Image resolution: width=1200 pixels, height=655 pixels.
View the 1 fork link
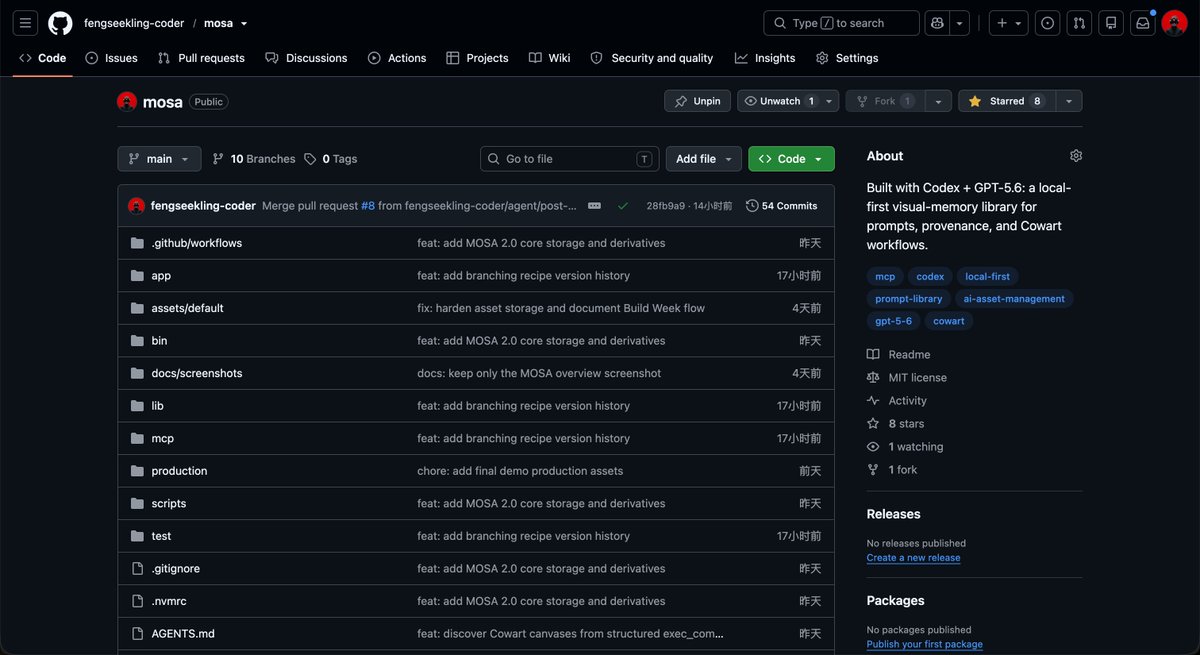(892, 470)
